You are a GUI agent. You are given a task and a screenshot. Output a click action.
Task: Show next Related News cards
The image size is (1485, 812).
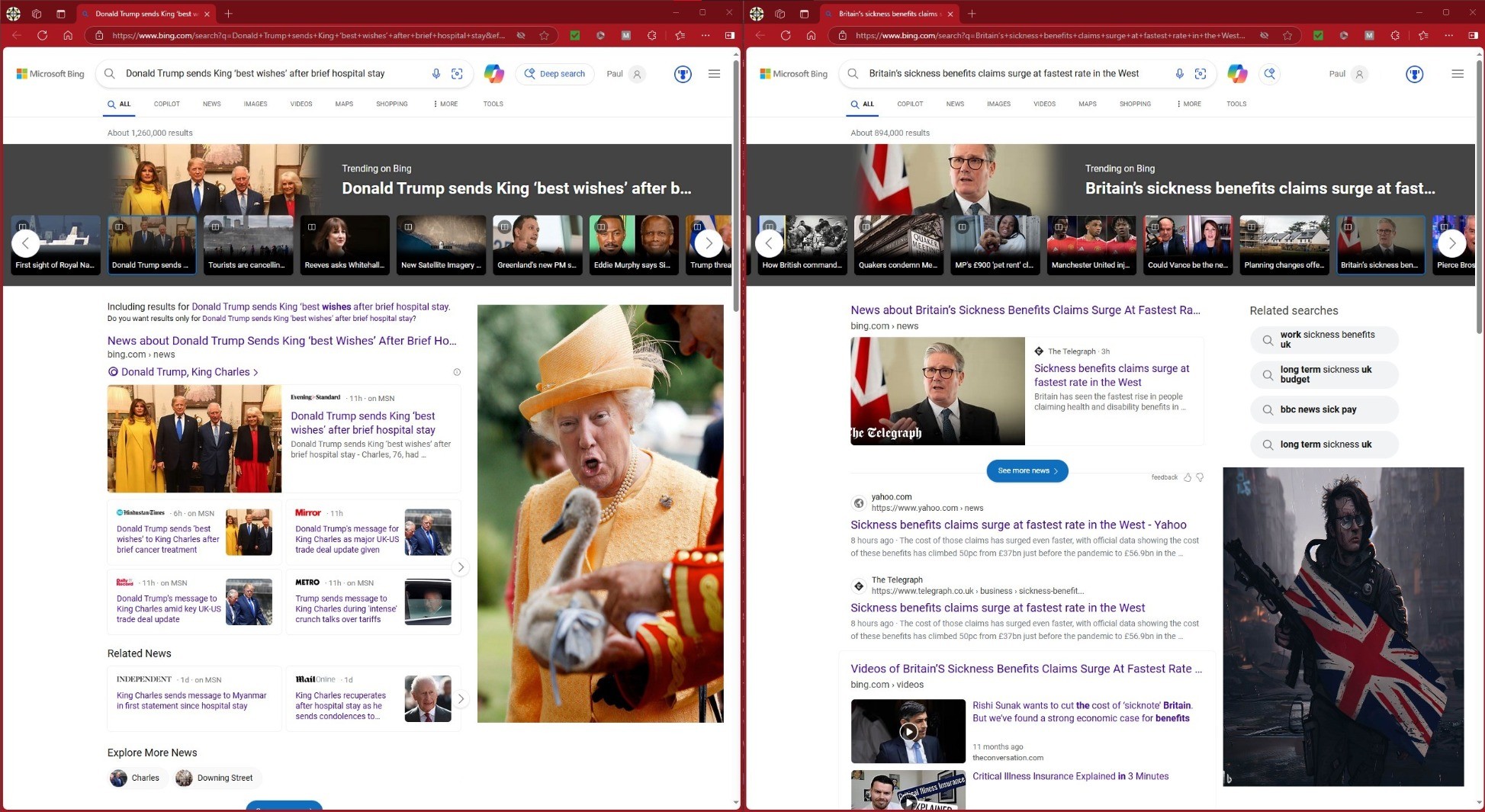pyautogui.click(x=461, y=698)
